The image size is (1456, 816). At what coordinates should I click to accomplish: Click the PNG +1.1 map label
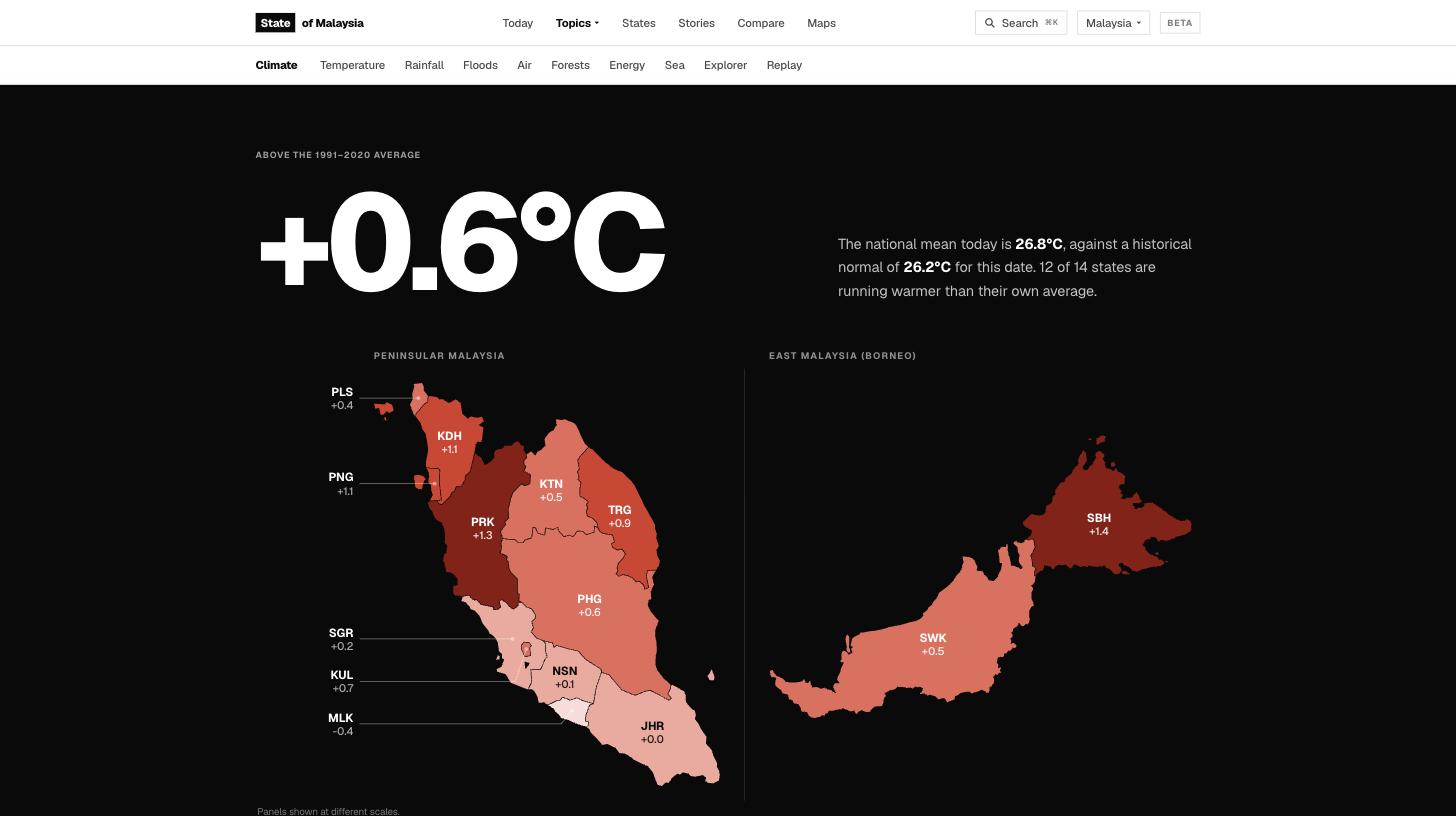(341, 484)
